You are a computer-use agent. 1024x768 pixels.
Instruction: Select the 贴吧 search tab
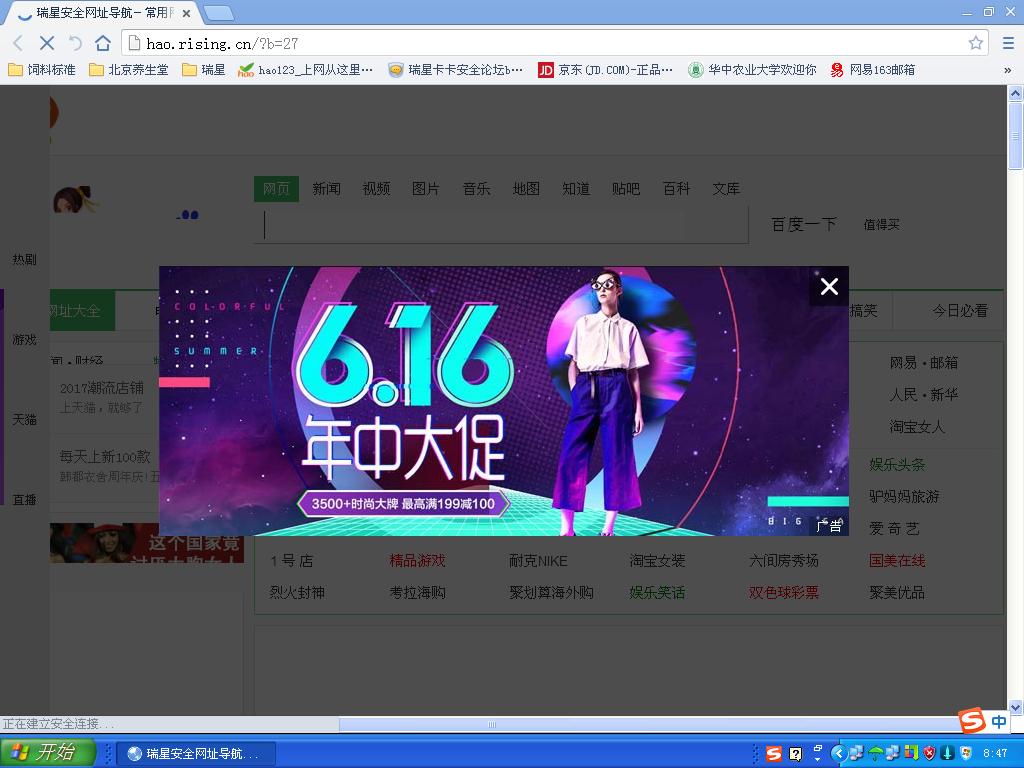(626, 189)
